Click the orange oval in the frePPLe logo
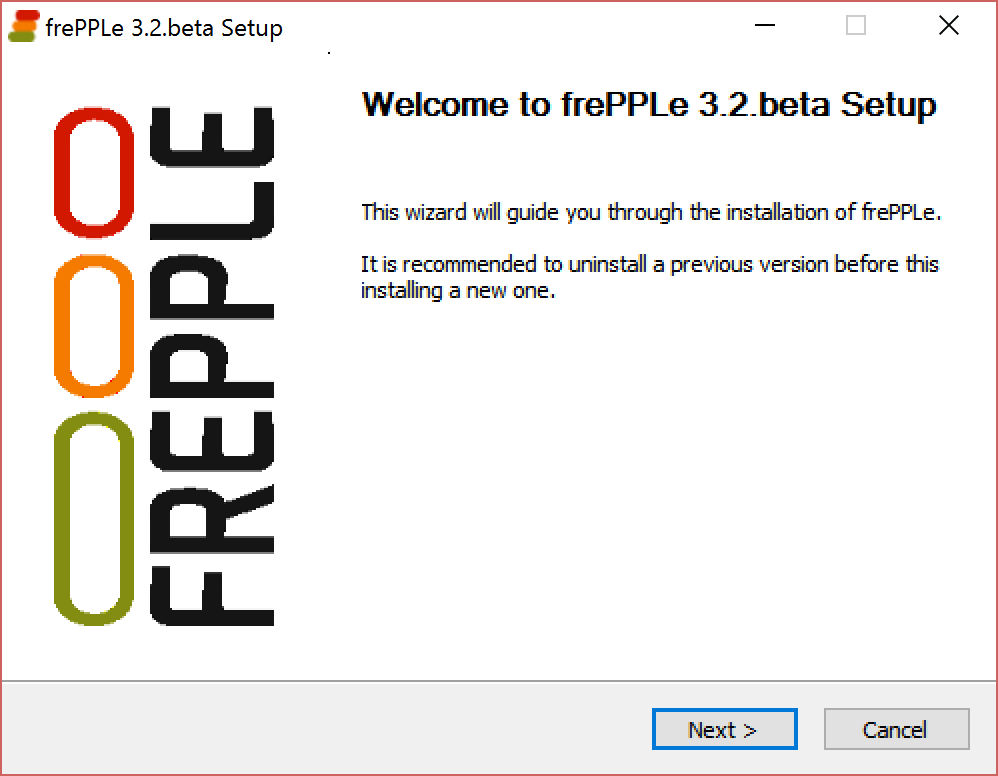 click(93, 325)
